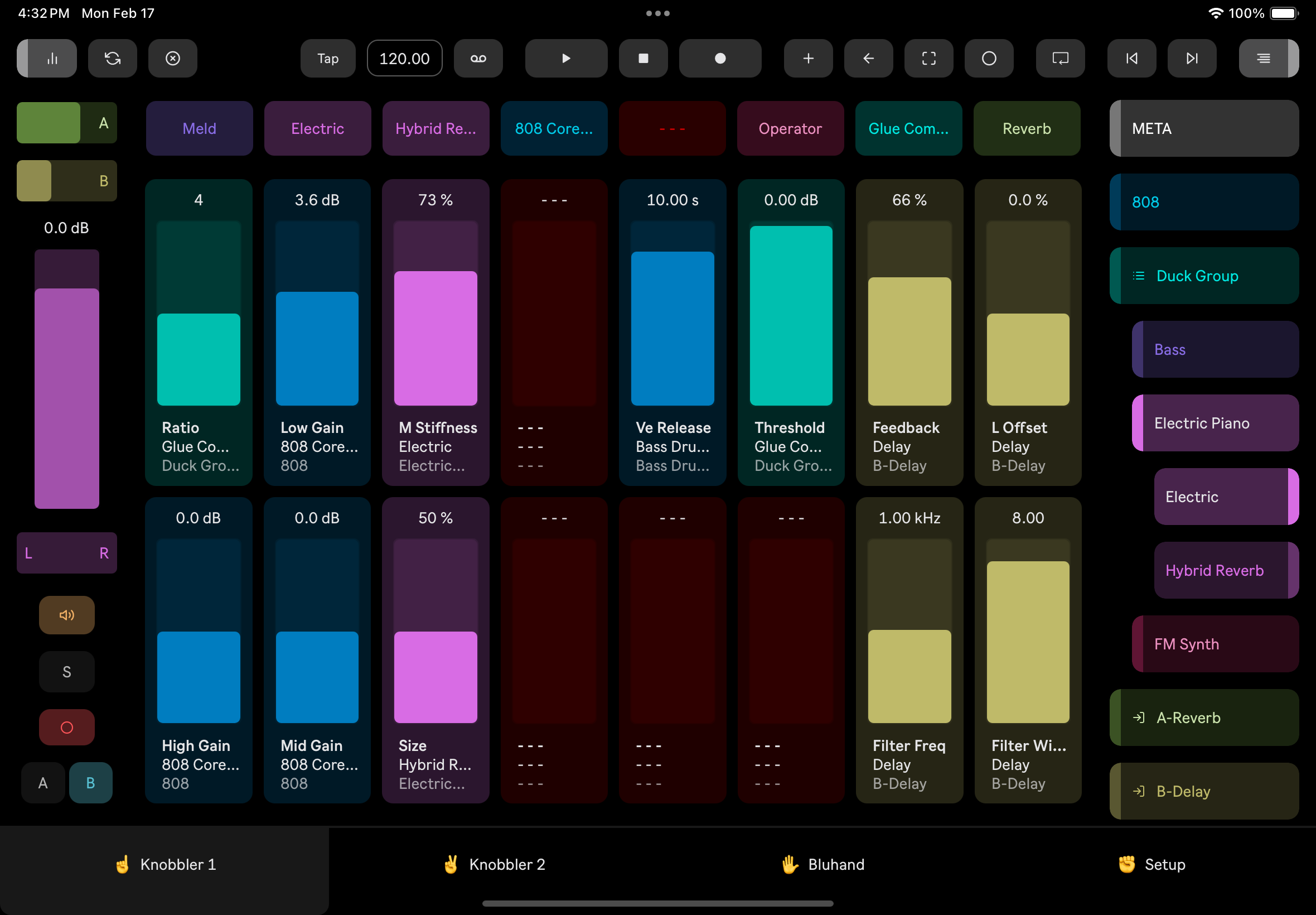
Task: Select the 808 Core... device button
Action: 554,128
